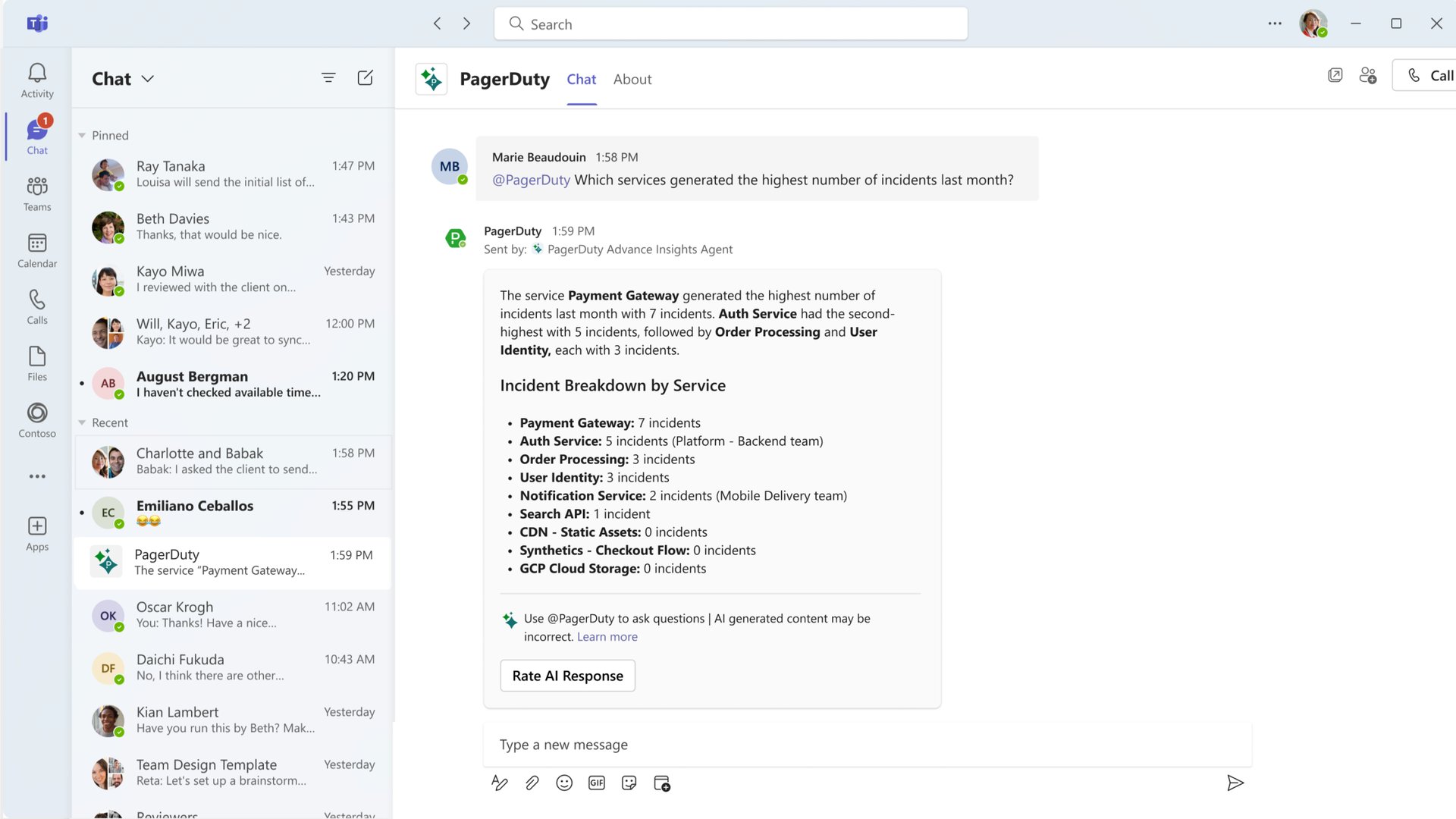This screenshot has height=819, width=1456.
Task: Open chat with Ray Tanaka
Action: [x=234, y=174]
